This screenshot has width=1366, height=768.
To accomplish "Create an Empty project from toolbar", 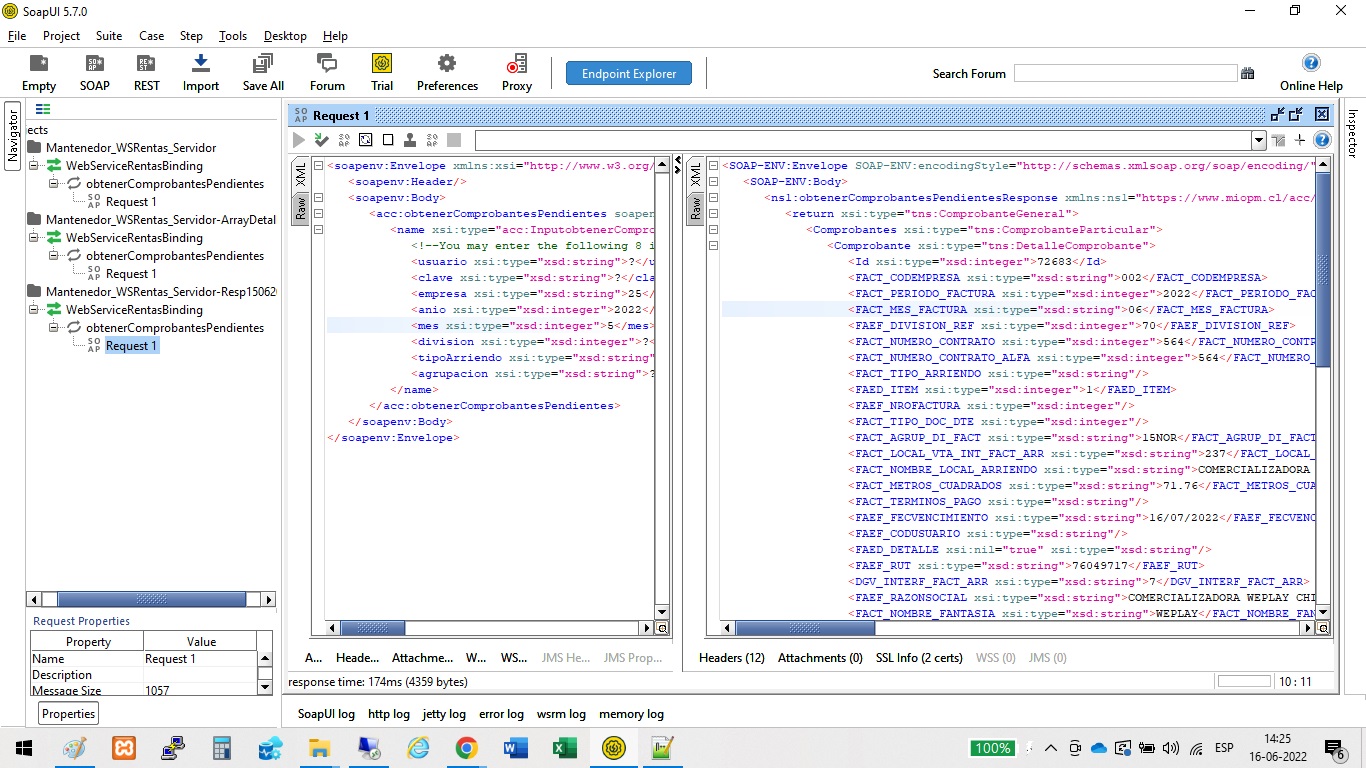I will pos(39,73).
